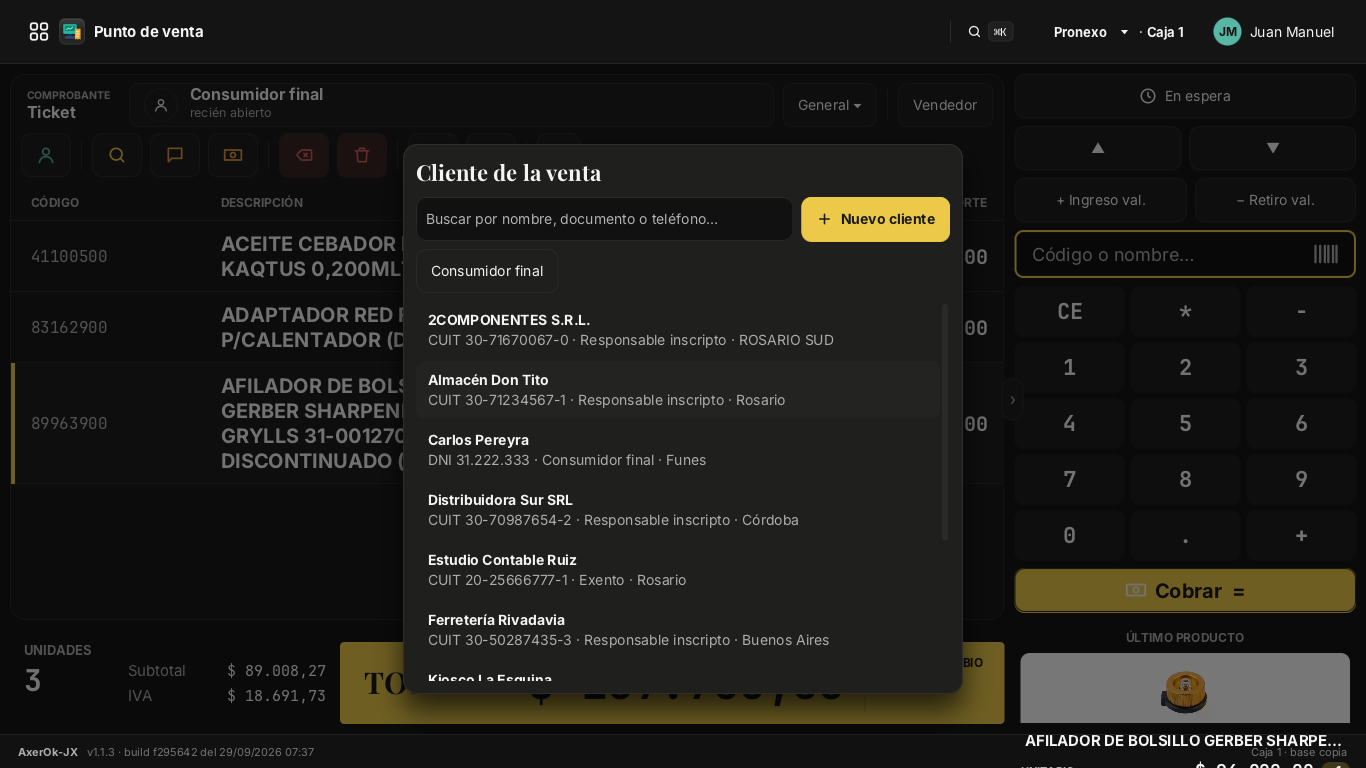Click the person icon beside Consumidor final
This screenshot has width=1366, height=768.
coord(161,105)
